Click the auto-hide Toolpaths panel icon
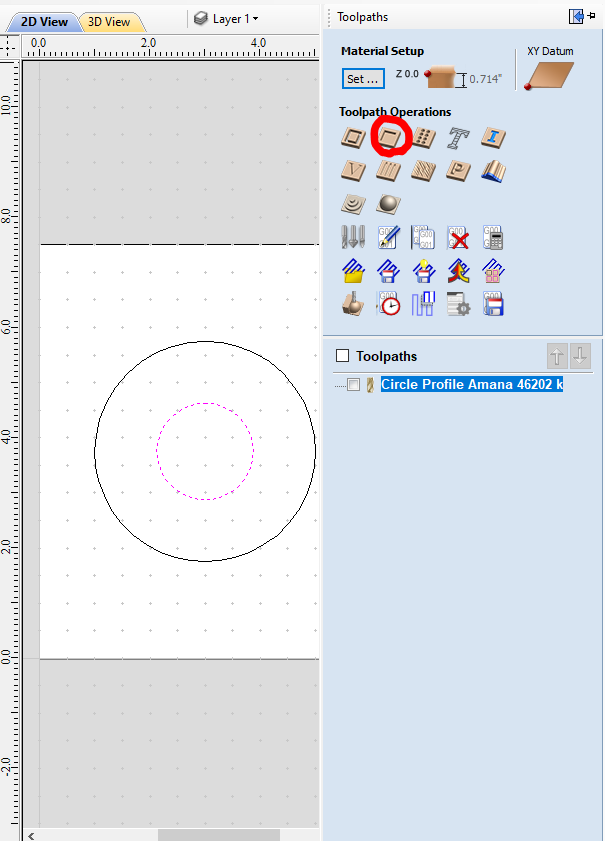 (576, 17)
